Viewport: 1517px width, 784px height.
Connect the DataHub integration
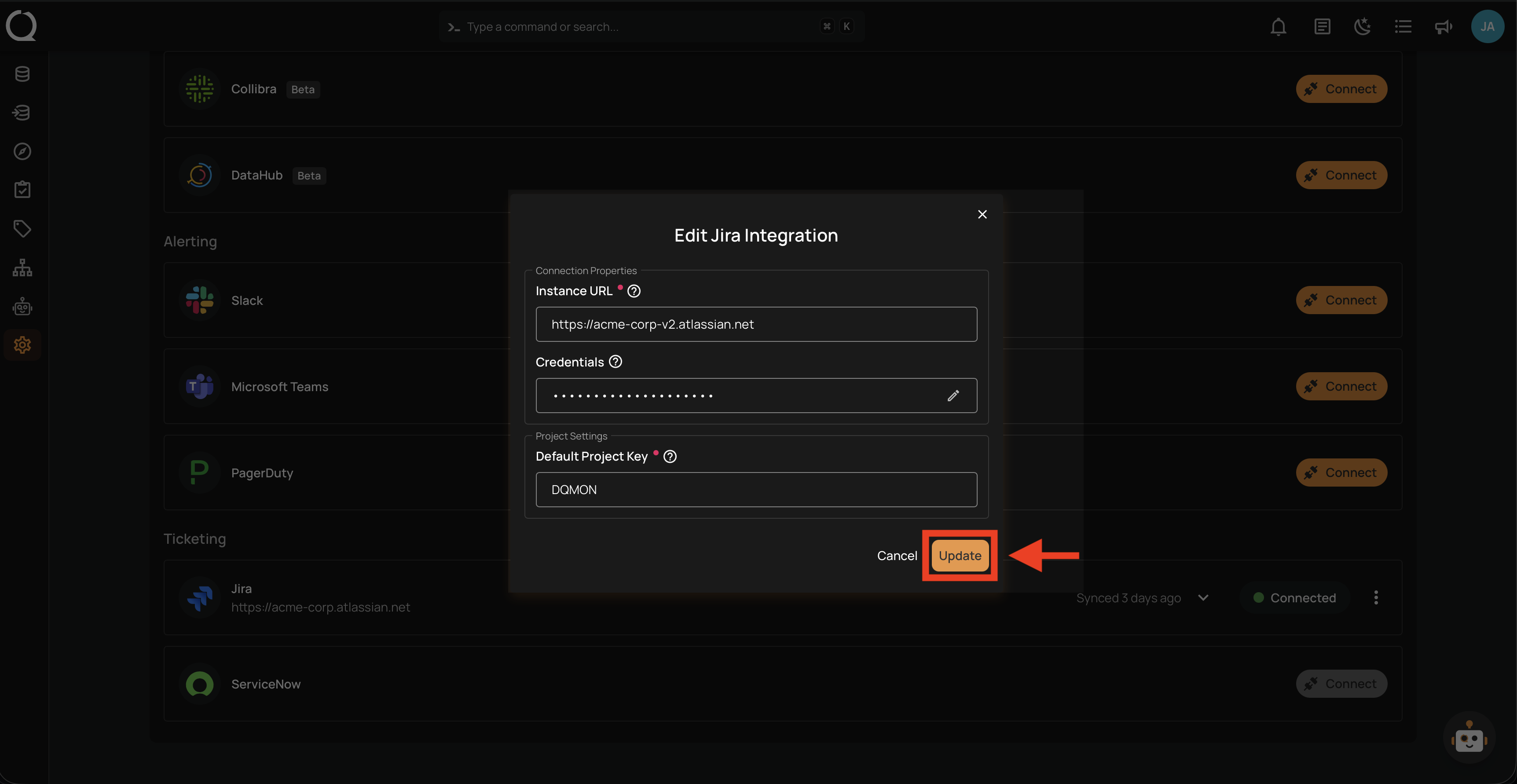click(x=1341, y=175)
